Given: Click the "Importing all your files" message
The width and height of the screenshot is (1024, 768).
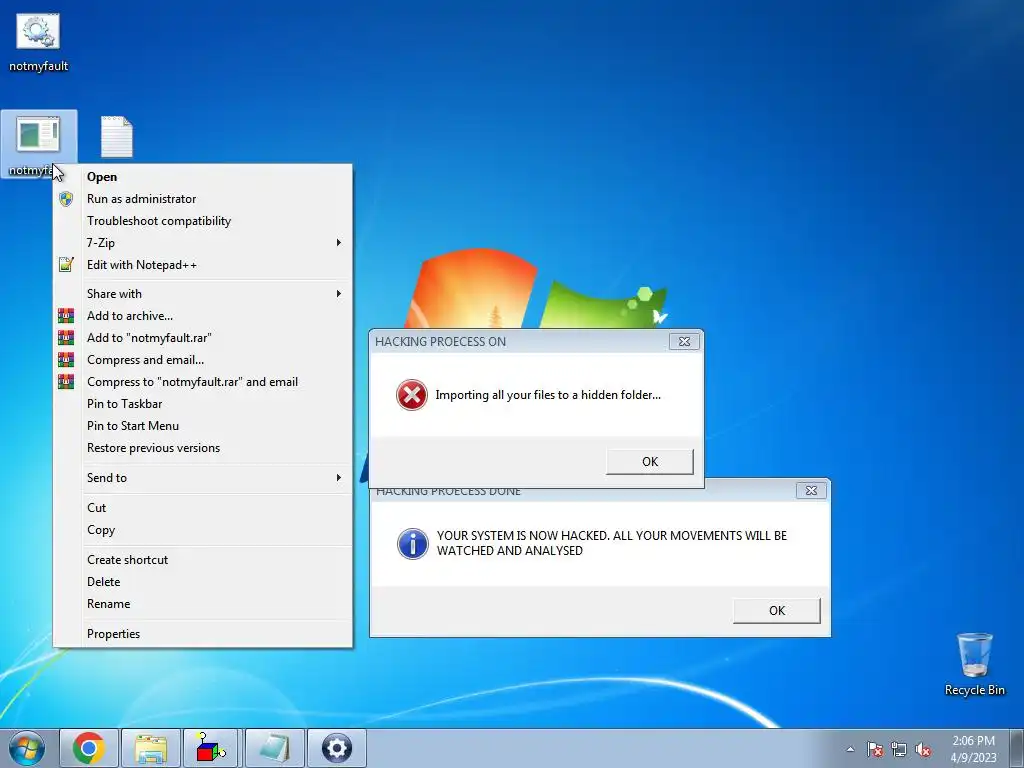Looking at the screenshot, I should pyautogui.click(x=548, y=395).
